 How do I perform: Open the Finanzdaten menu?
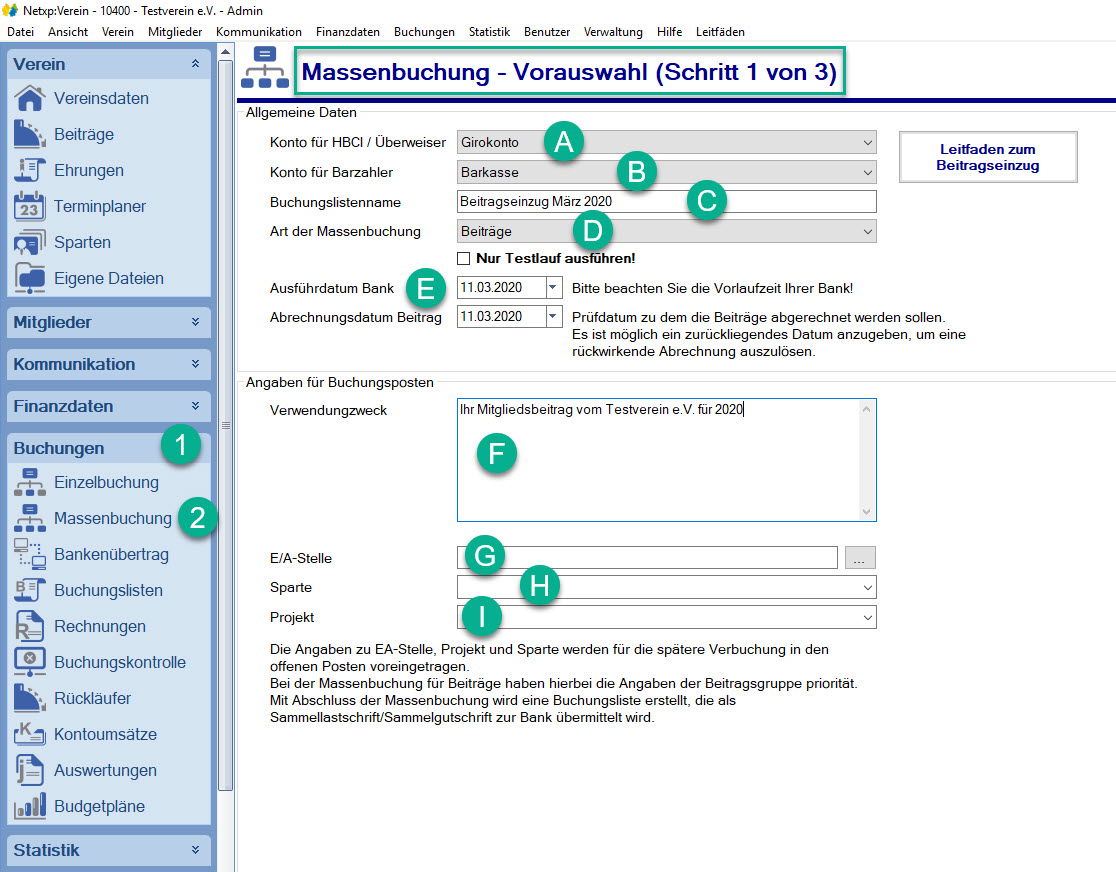[348, 32]
